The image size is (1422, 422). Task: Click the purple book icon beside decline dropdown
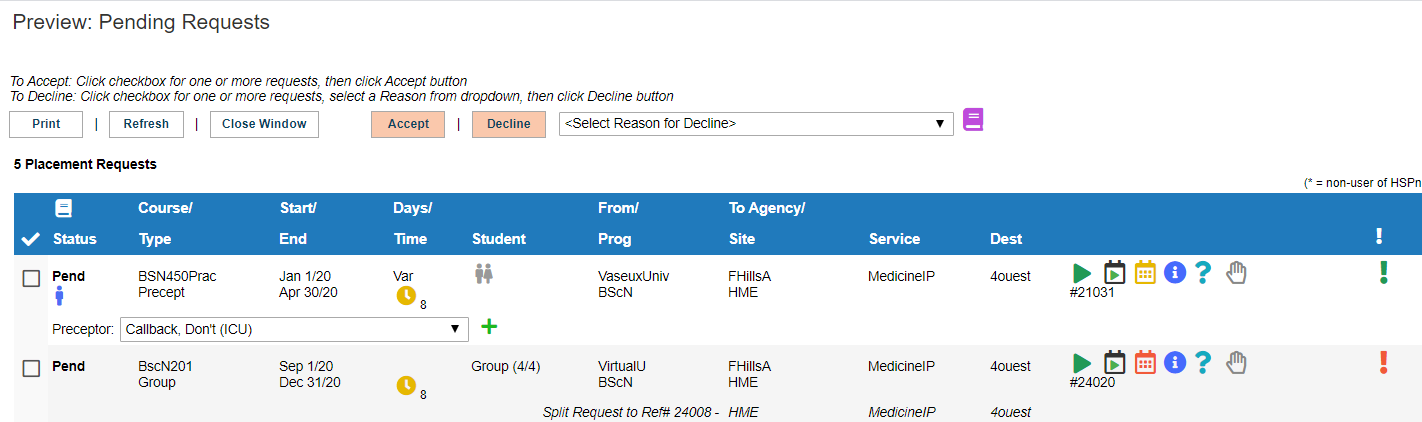(973, 120)
